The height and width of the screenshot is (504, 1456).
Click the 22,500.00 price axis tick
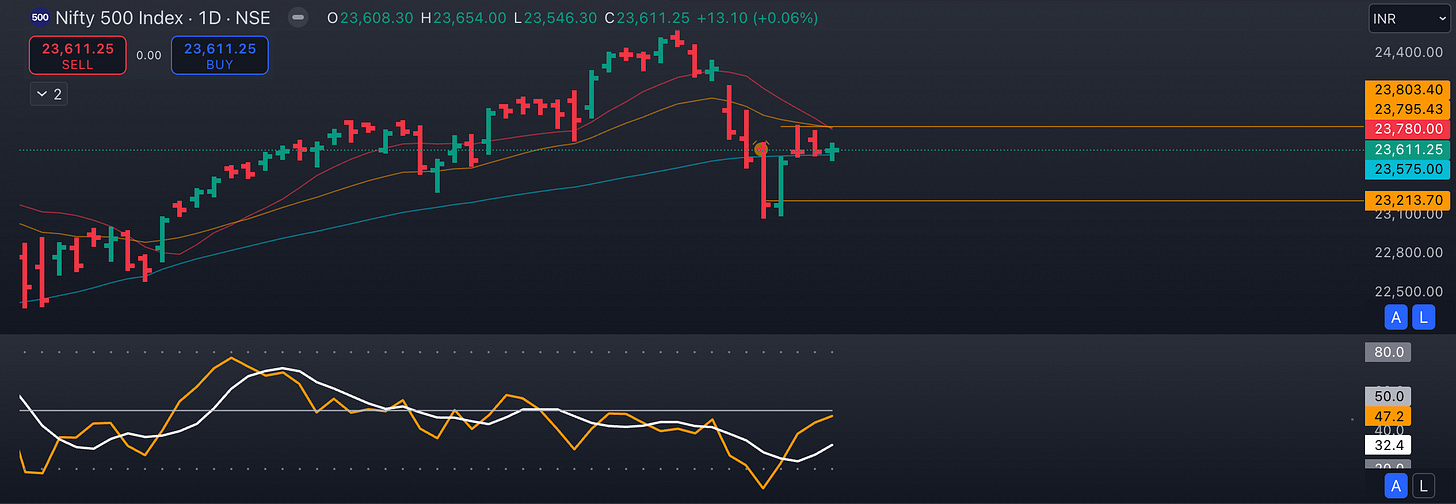[x=1410, y=291]
